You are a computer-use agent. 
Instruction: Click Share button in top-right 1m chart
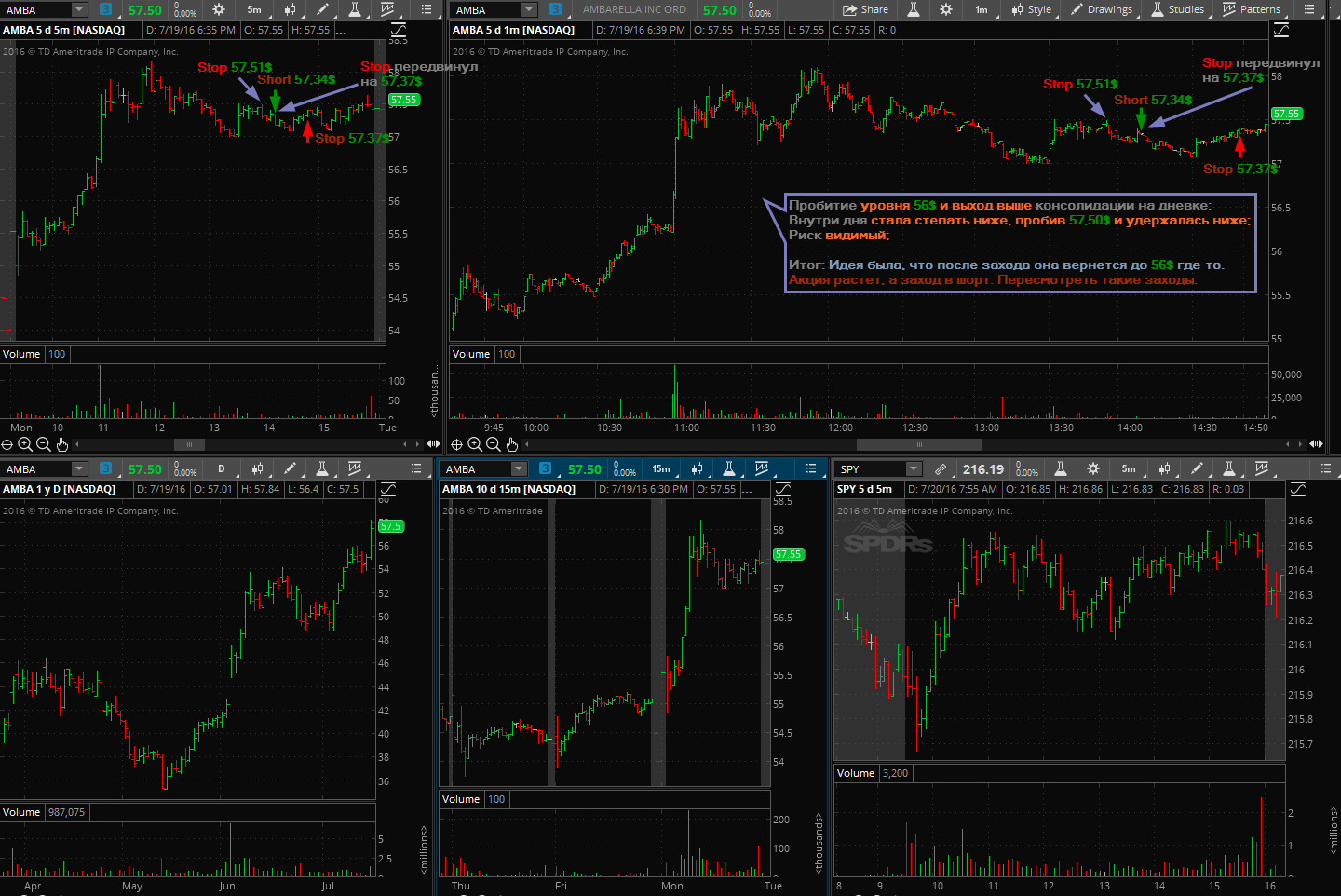866,9
